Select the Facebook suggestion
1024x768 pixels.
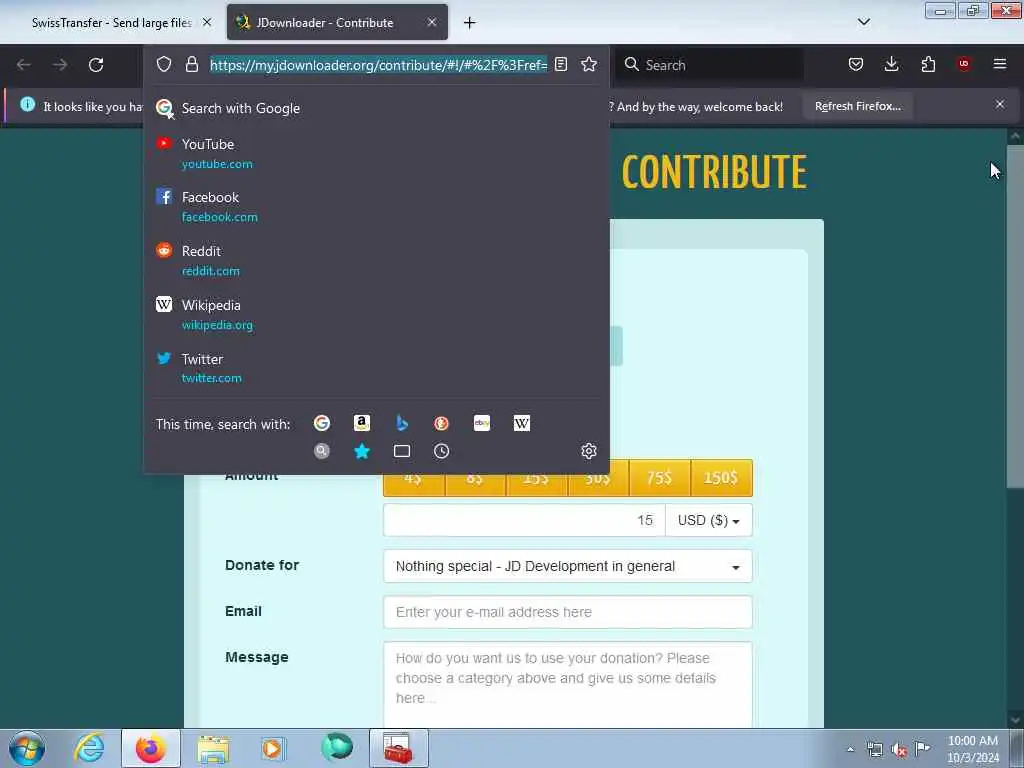click(x=376, y=207)
